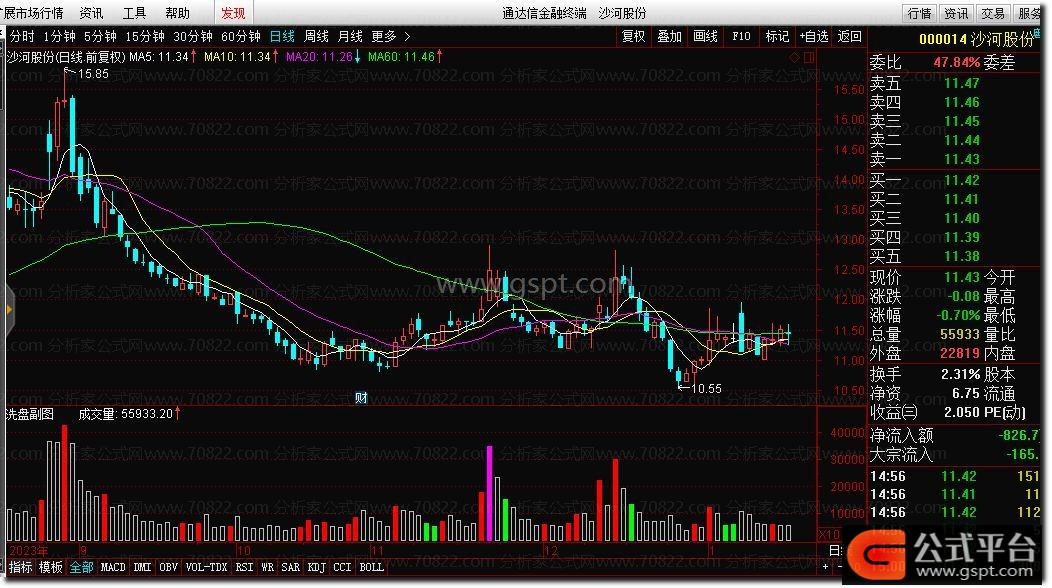The width and height of the screenshot is (1052, 588).
Task: Open the 更多 periods dropdown
Action: 384,36
